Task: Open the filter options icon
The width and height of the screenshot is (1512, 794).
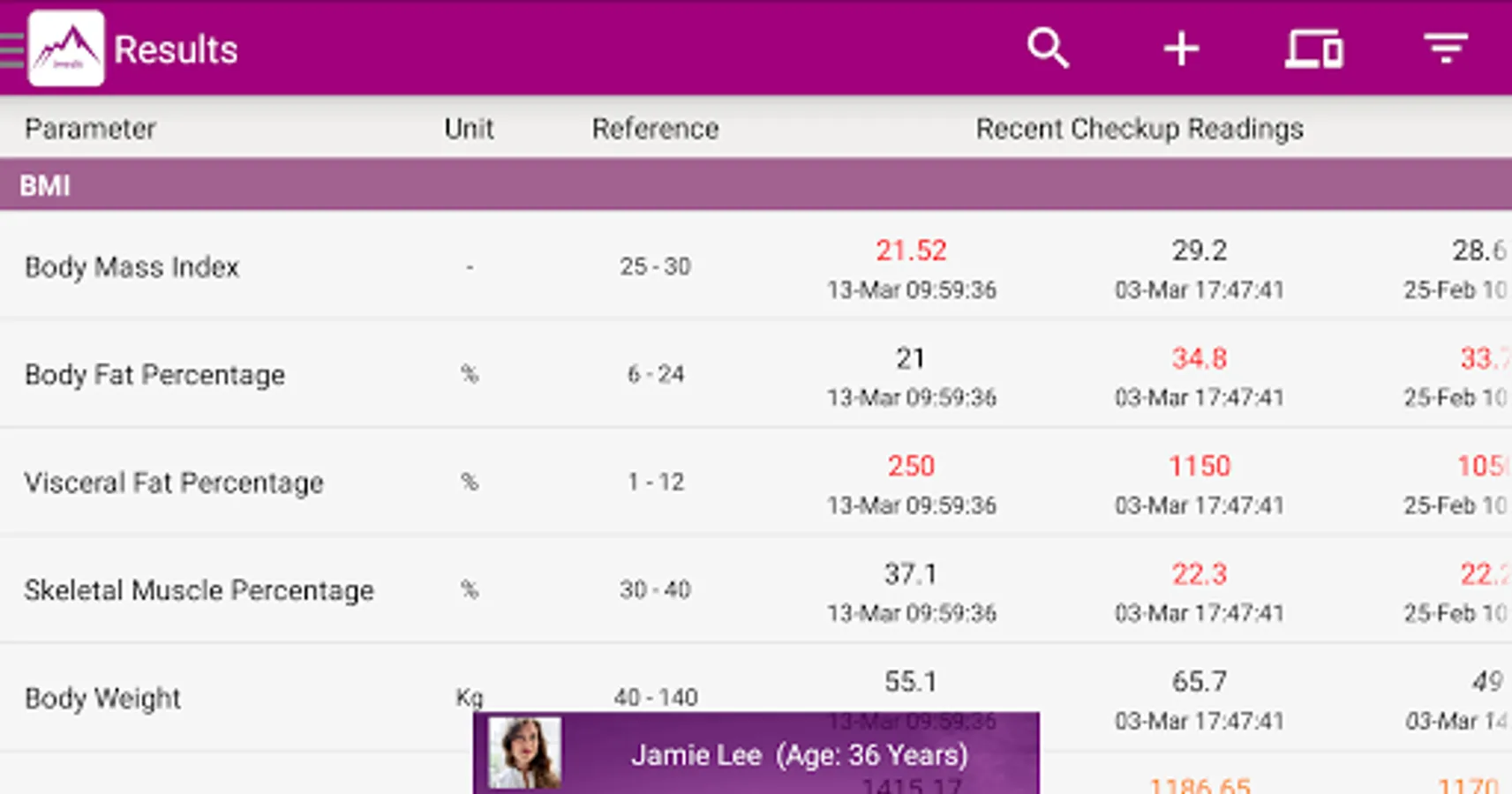Action: pyautogui.click(x=1445, y=49)
